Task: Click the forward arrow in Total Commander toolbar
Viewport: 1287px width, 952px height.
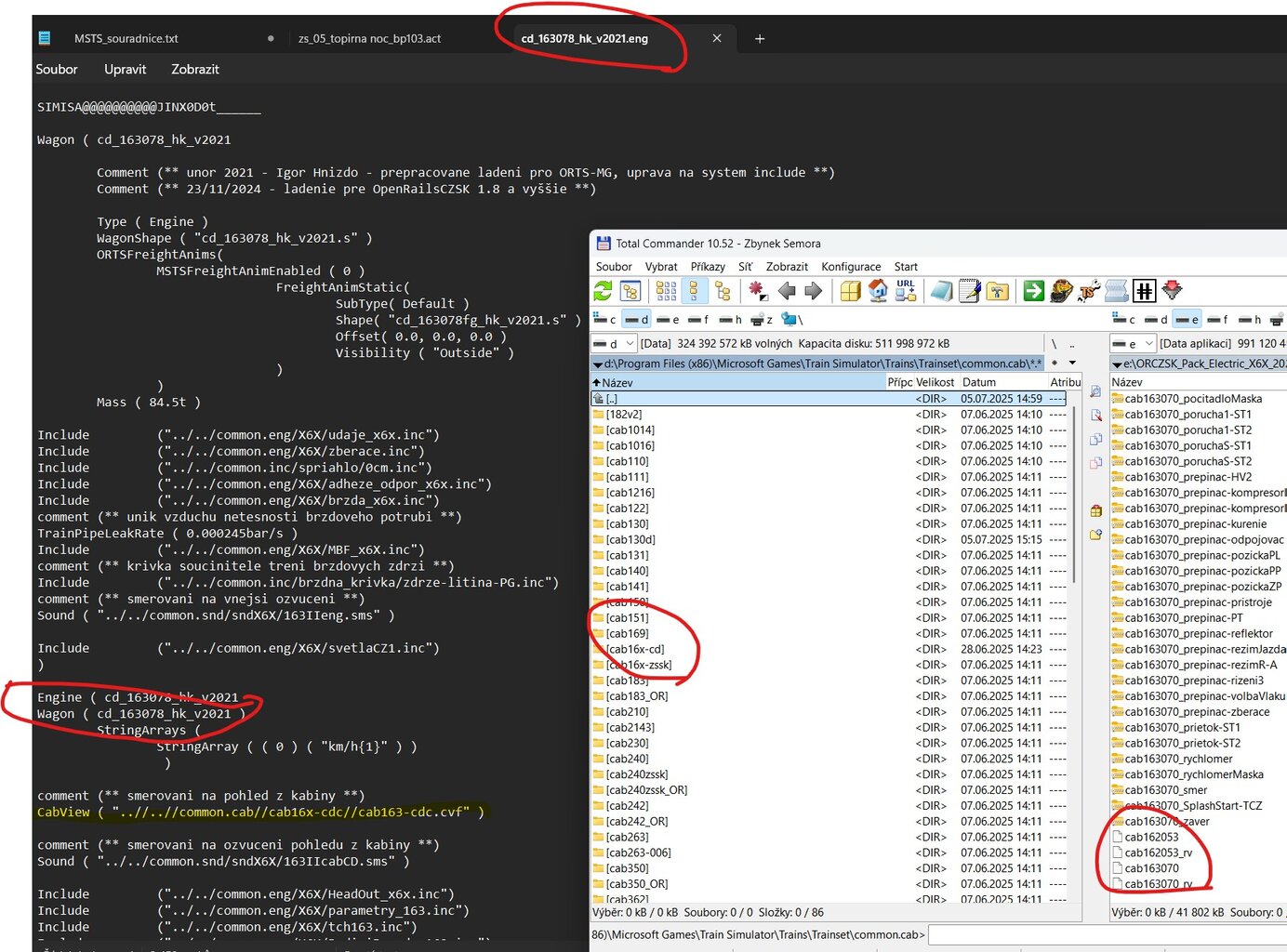Action: [814, 291]
